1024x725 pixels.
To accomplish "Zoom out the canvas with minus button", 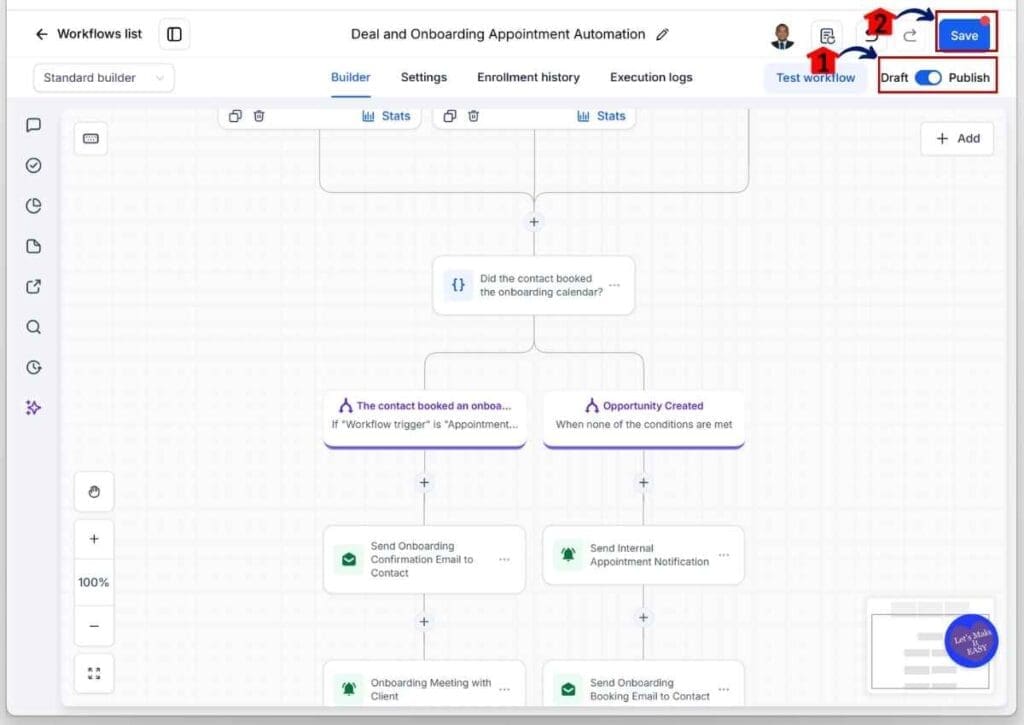I will pyautogui.click(x=94, y=626).
